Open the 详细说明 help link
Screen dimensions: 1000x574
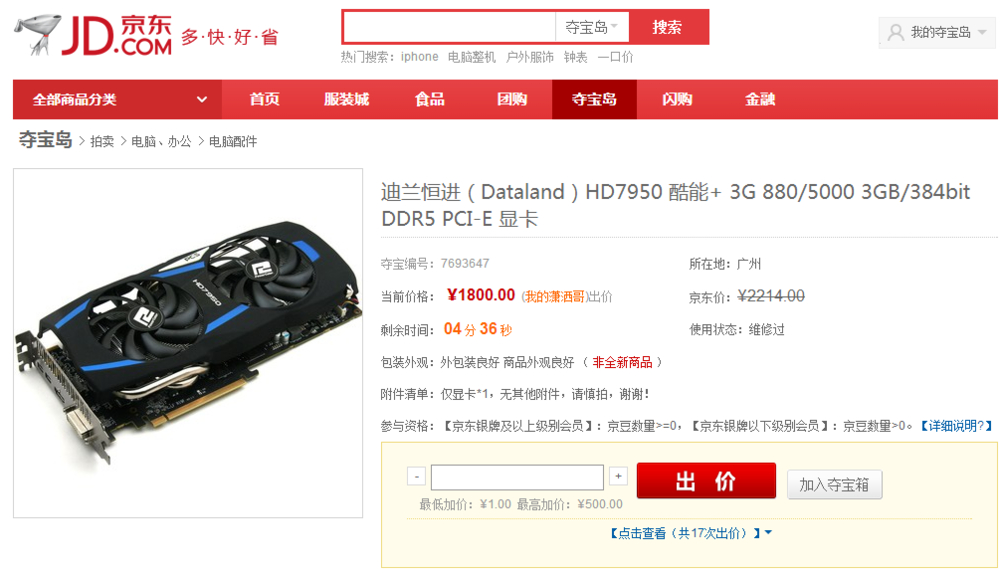(x=956, y=426)
